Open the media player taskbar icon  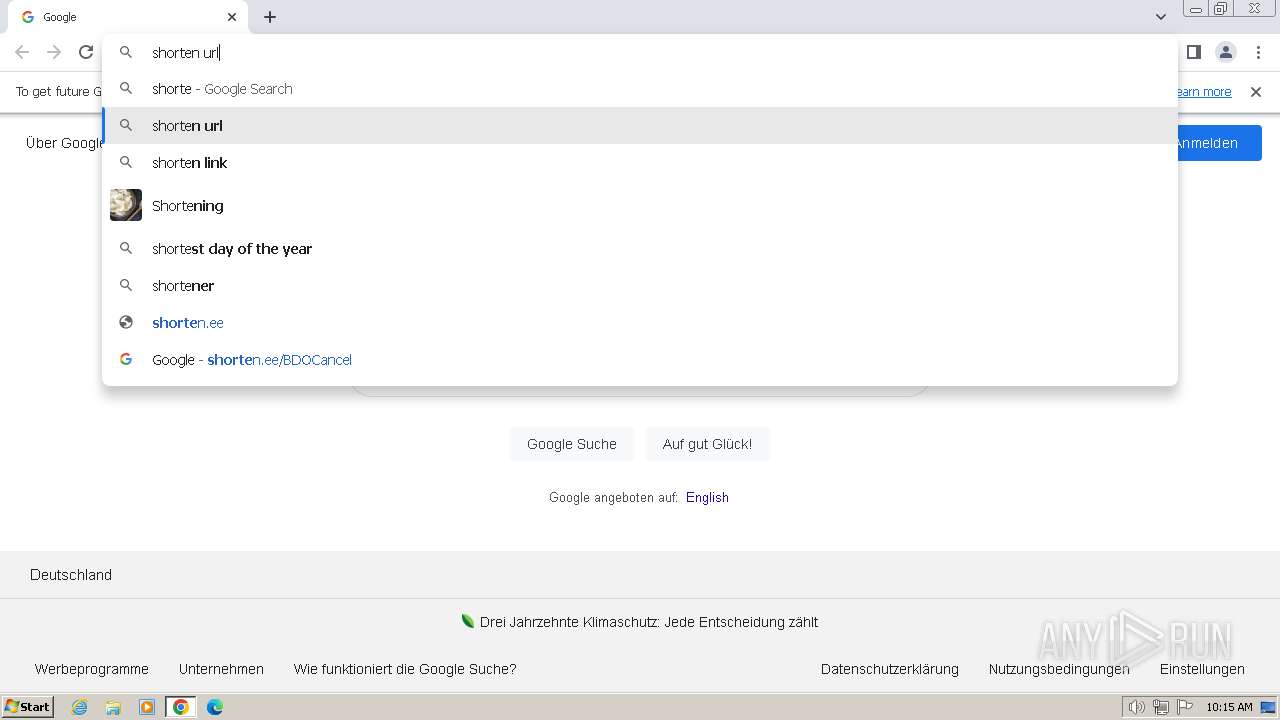tap(147, 707)
